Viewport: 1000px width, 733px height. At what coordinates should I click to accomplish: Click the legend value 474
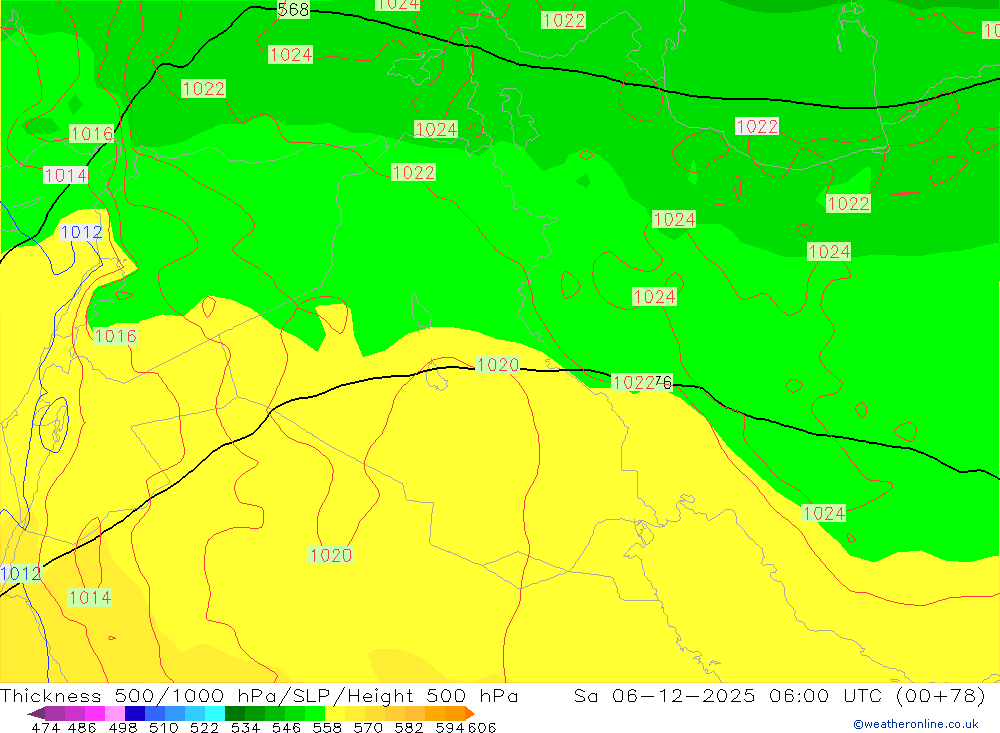pos(46,727)
